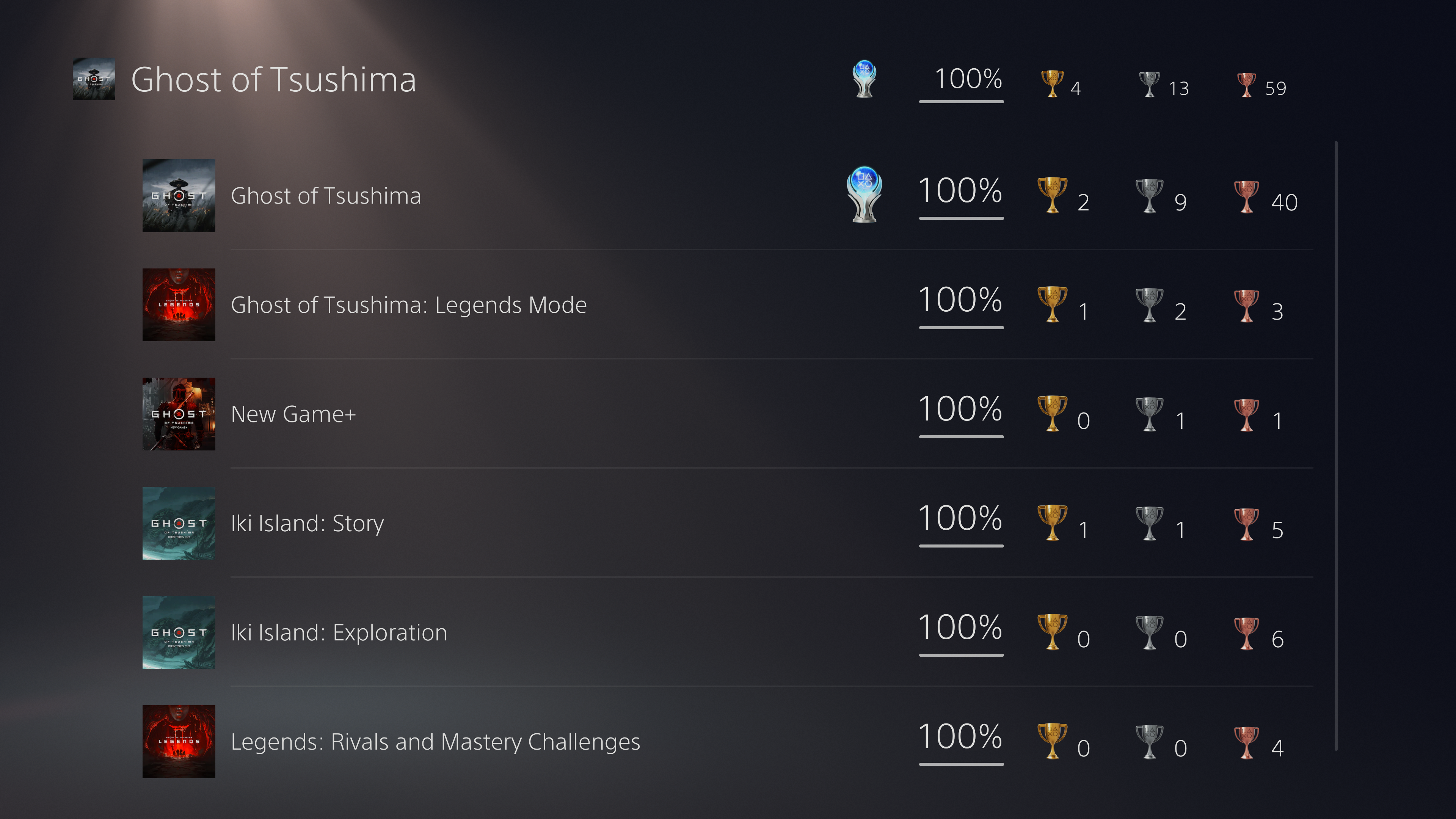1456x819 pixels.
Task: Click the gold trophy in the Rivals and Mastery row
Action: click(x=1052, y=741)
